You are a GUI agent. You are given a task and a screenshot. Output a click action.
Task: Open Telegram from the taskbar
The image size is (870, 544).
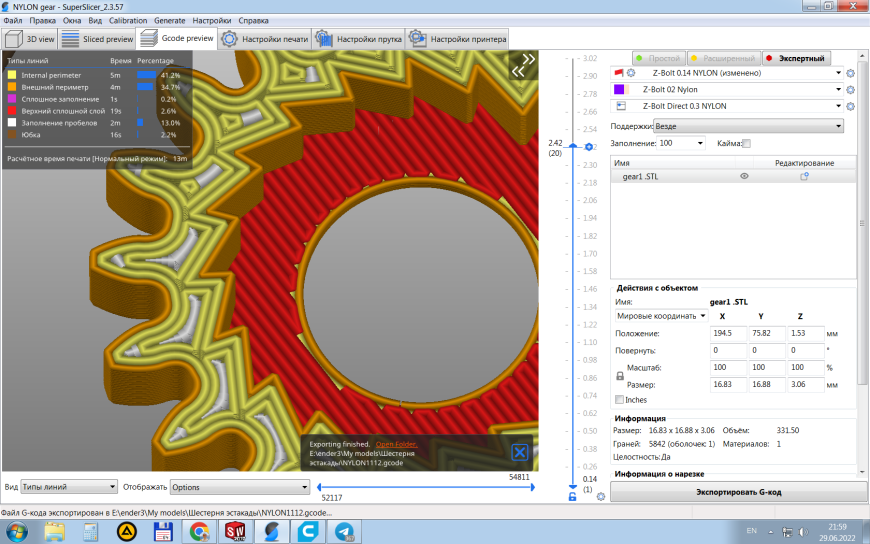click(344, 532)
